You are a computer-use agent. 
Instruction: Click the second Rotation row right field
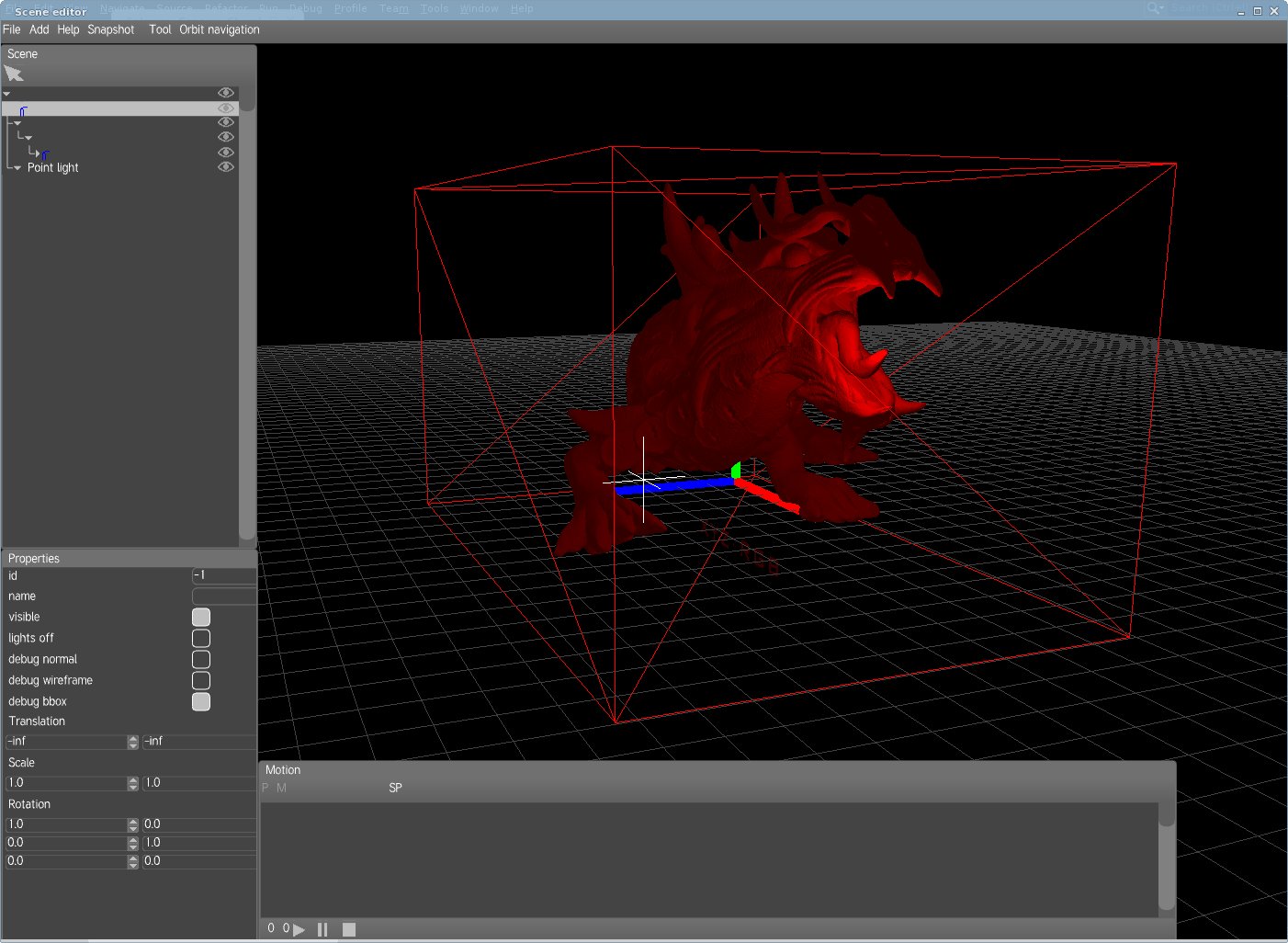click(199, 843)
